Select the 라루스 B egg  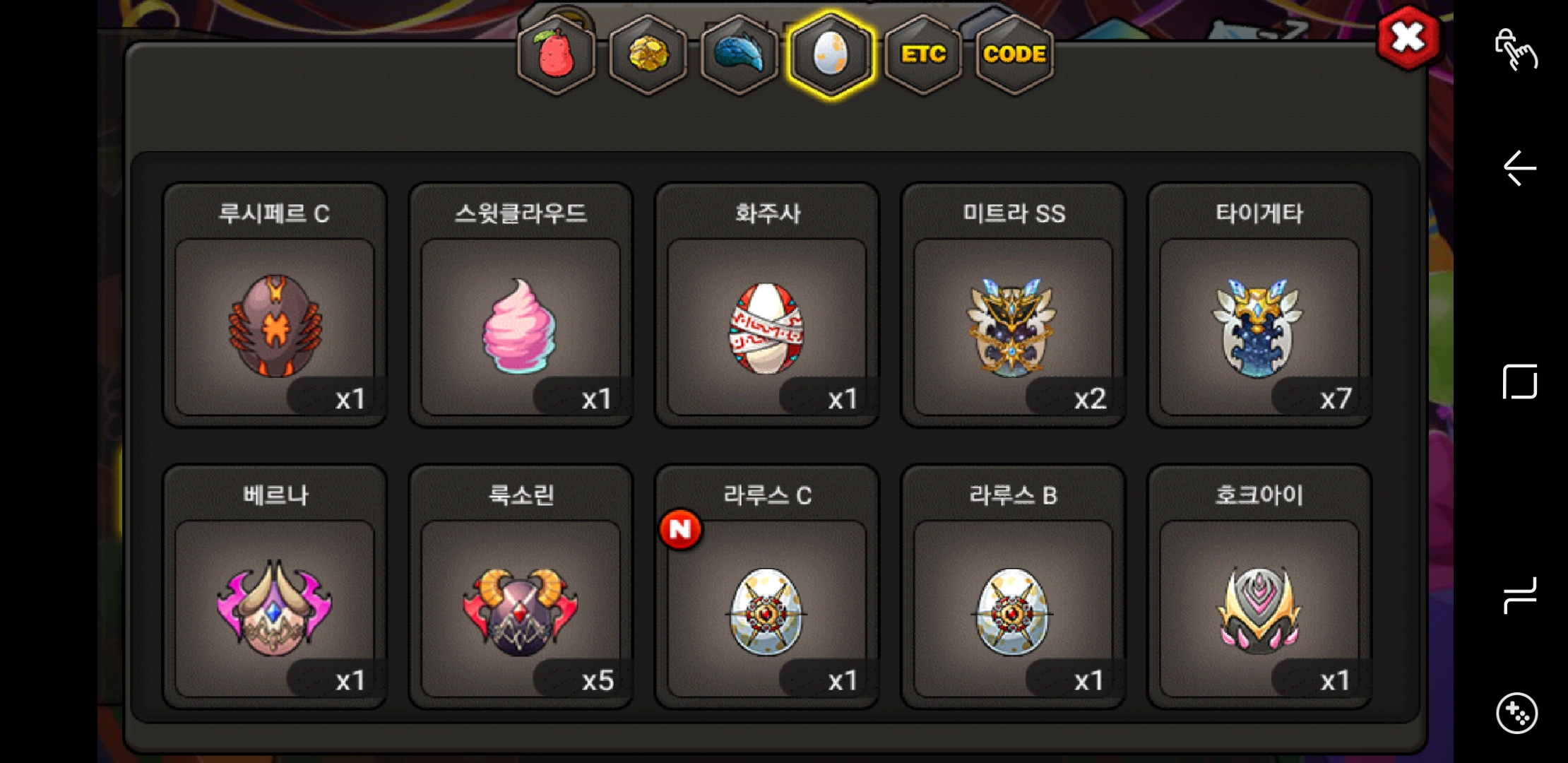tap(1013, 586)
